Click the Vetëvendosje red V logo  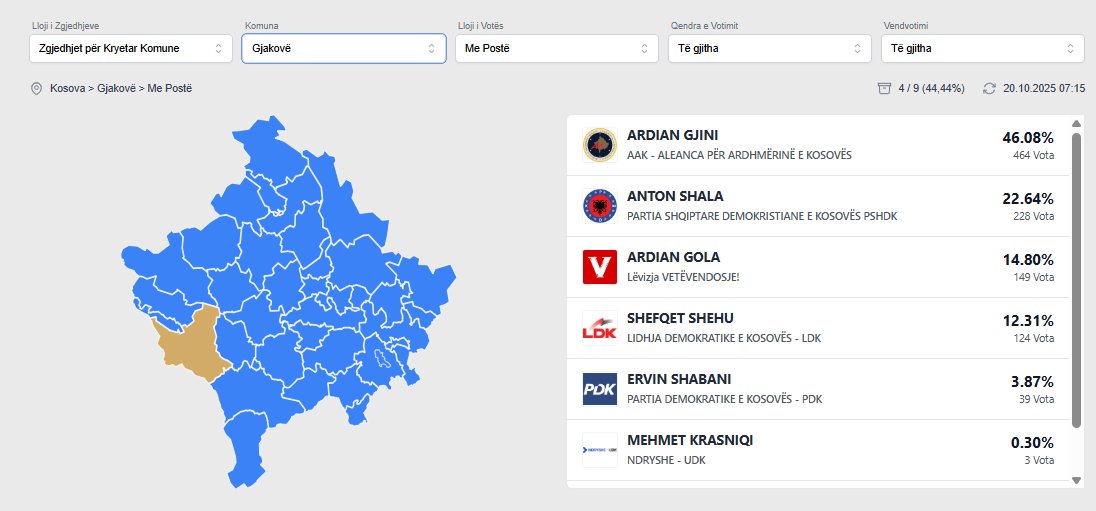pos(599,267)
